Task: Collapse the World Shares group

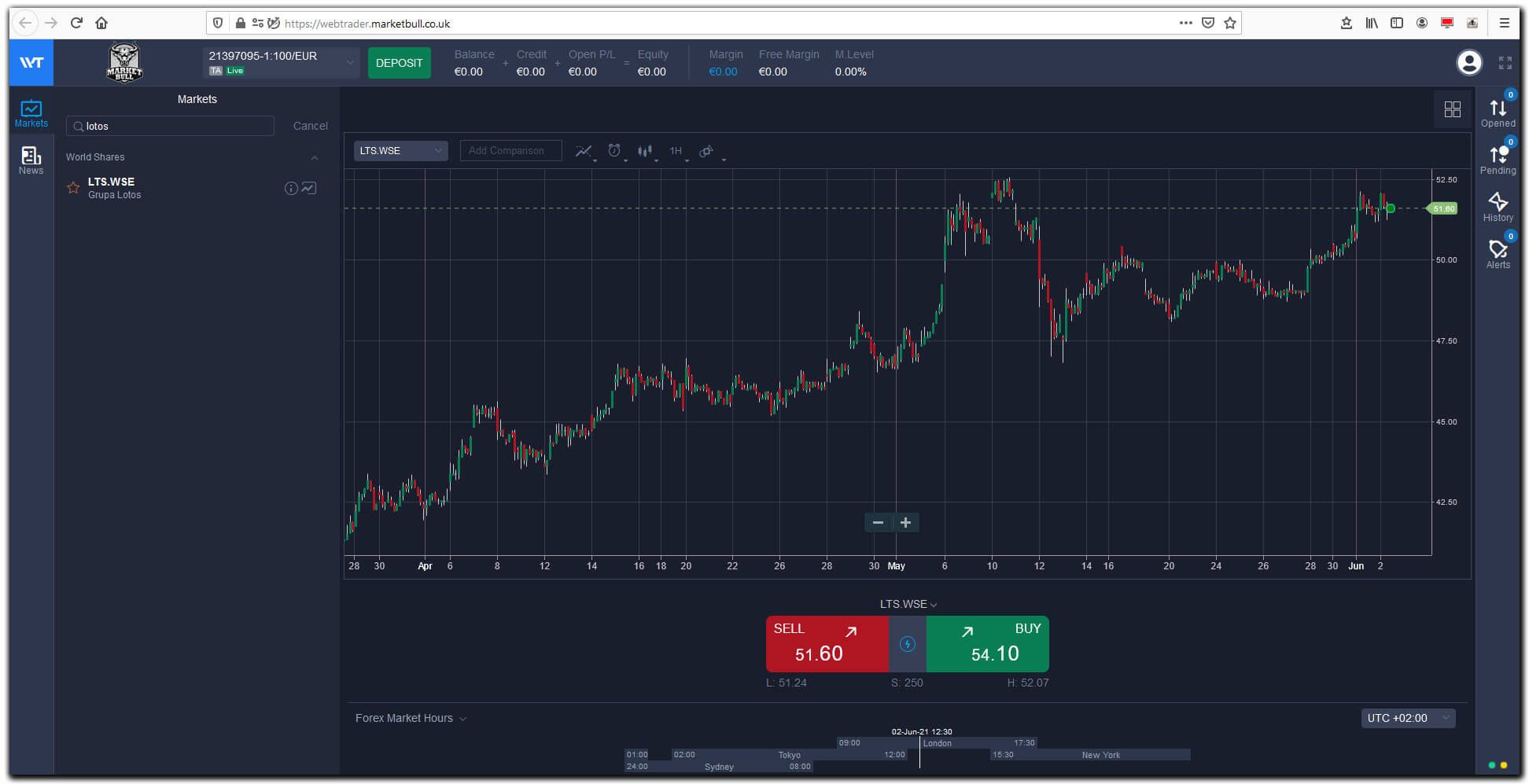Action: (315, 157)
